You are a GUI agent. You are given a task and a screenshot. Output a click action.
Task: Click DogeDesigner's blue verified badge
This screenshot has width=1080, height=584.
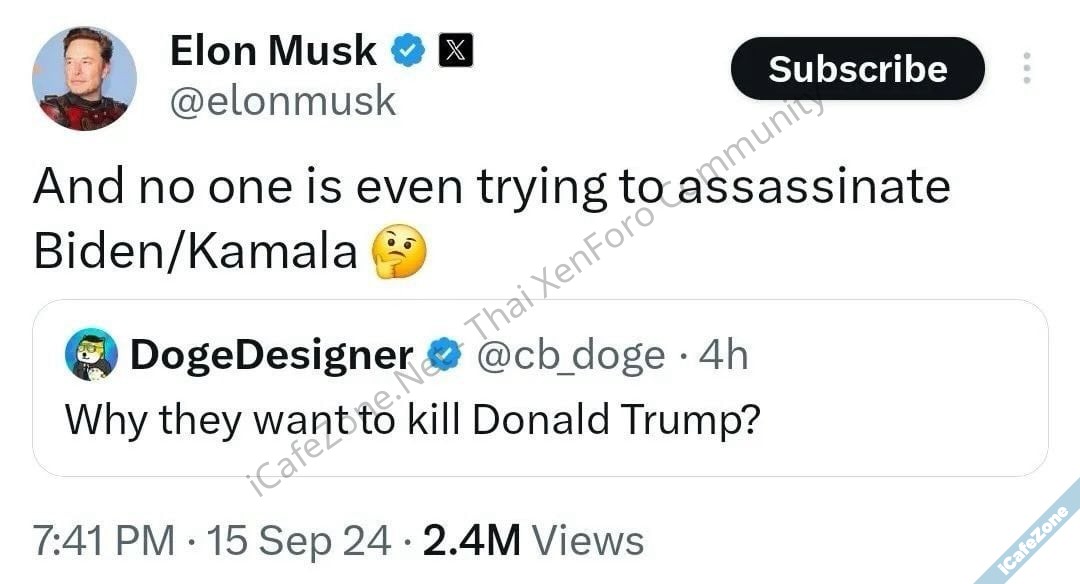(x=443, y=354)
